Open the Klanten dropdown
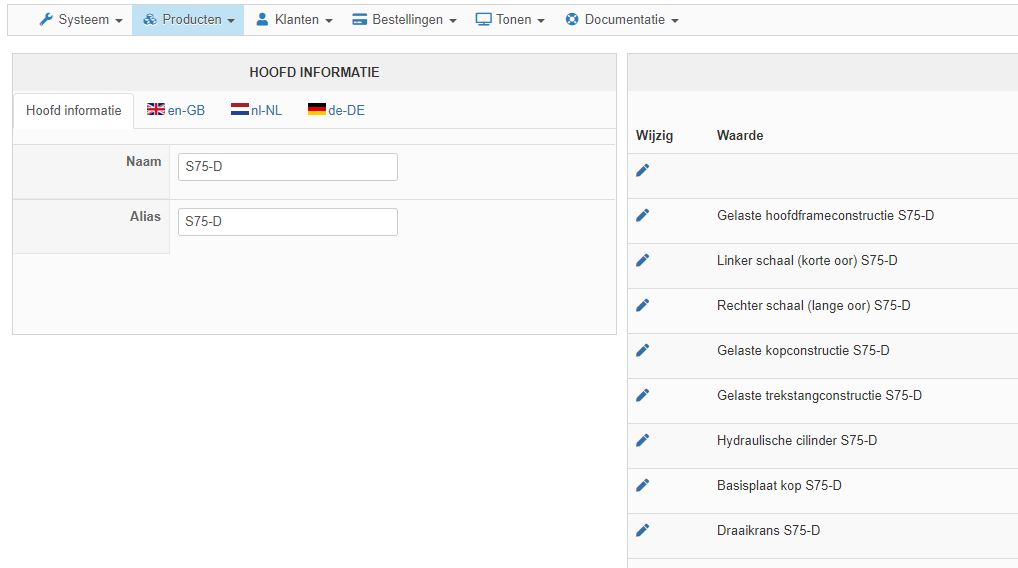The image size is (1018, 568). (294, 19)
